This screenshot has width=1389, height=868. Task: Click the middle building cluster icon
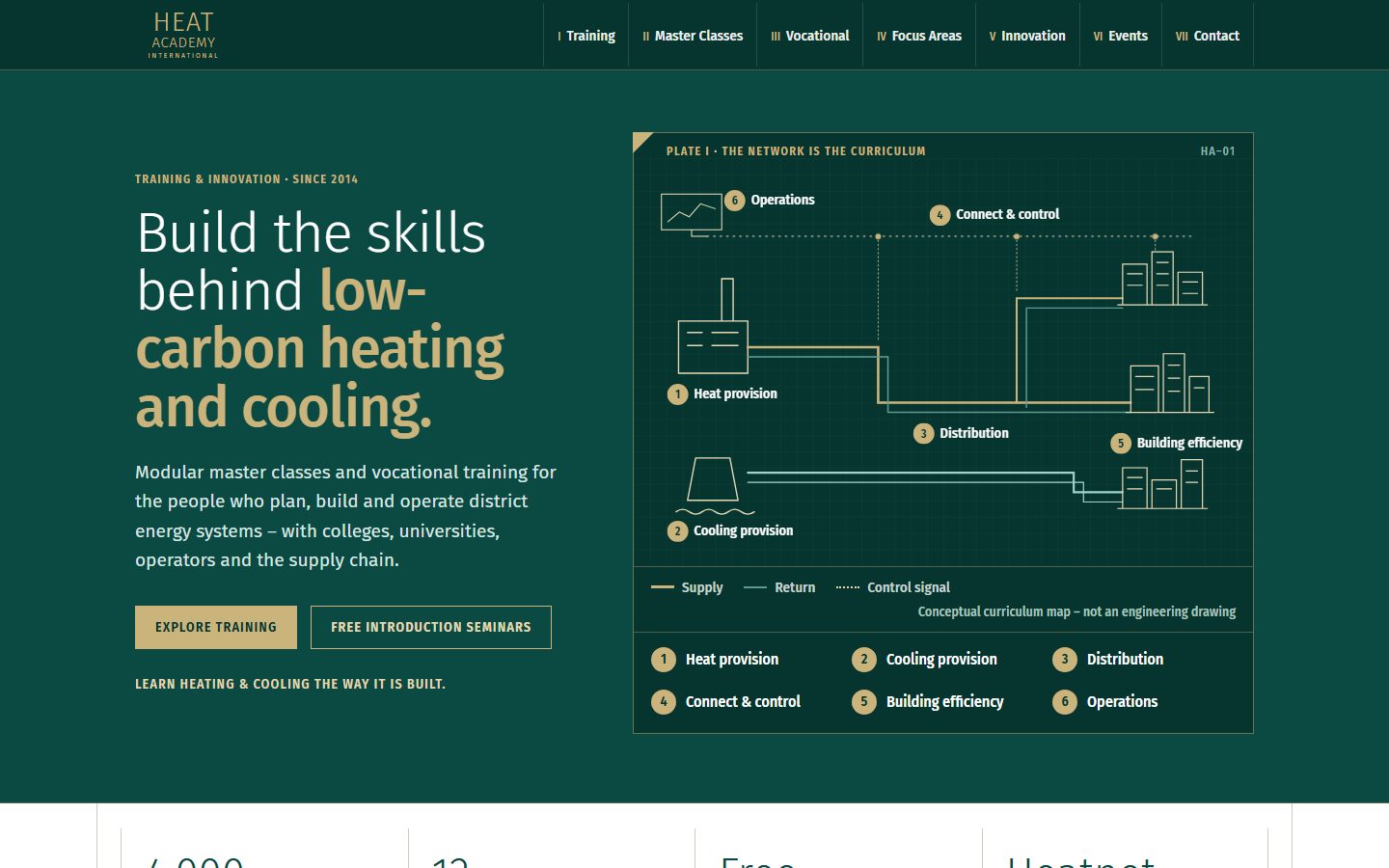1170,383
